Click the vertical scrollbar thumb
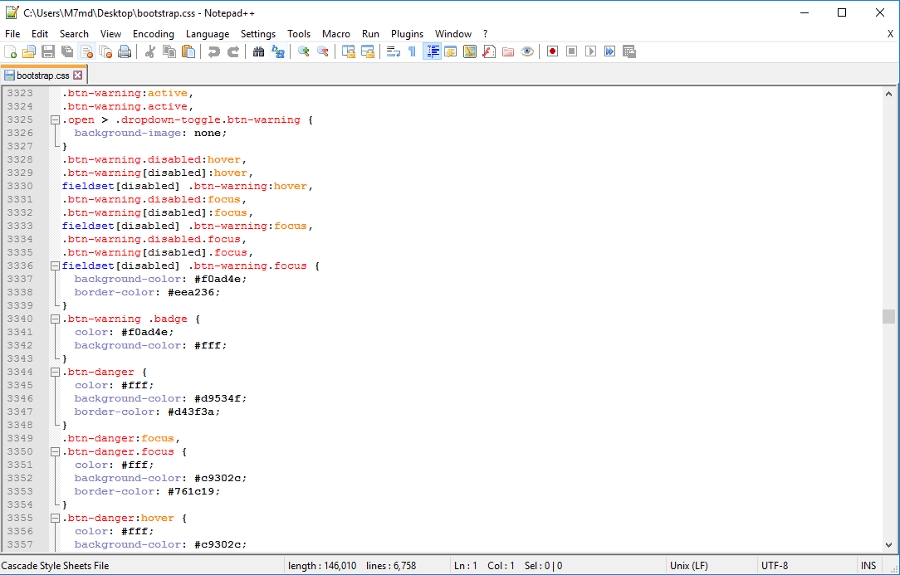The height and width of the screenshot is (575, 900). (x=889, y=316)
